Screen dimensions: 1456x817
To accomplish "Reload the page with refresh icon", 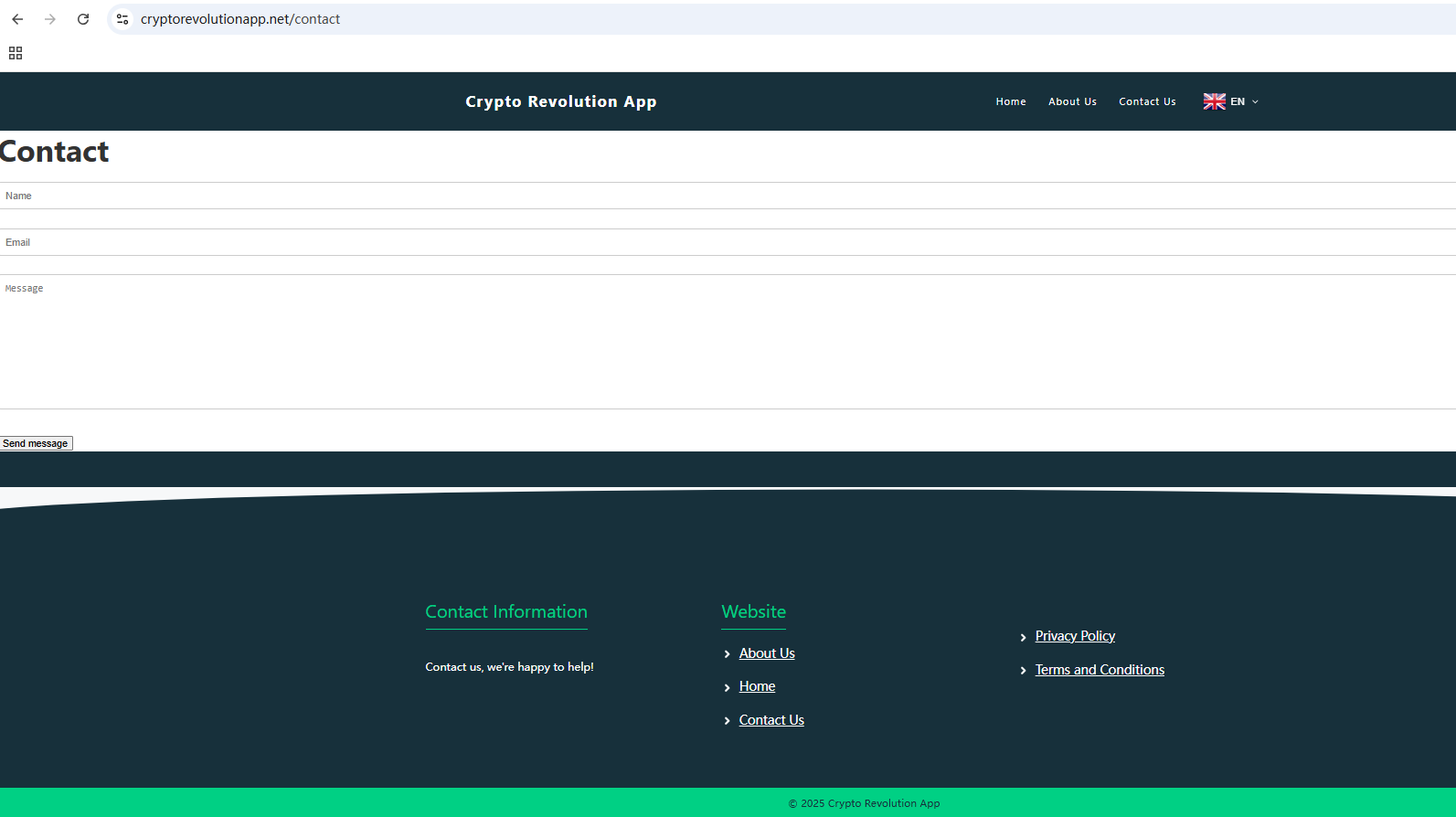I will (83, 19).
